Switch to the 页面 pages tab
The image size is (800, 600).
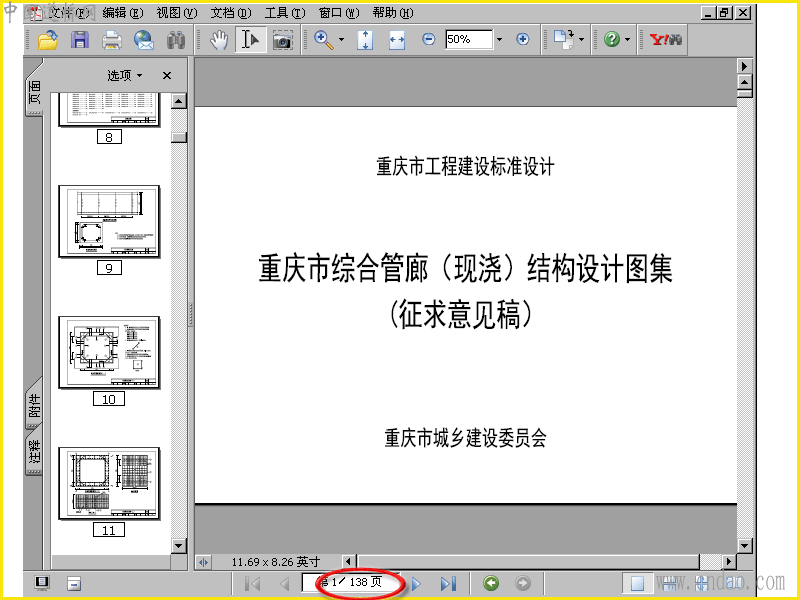pos(34,91)
